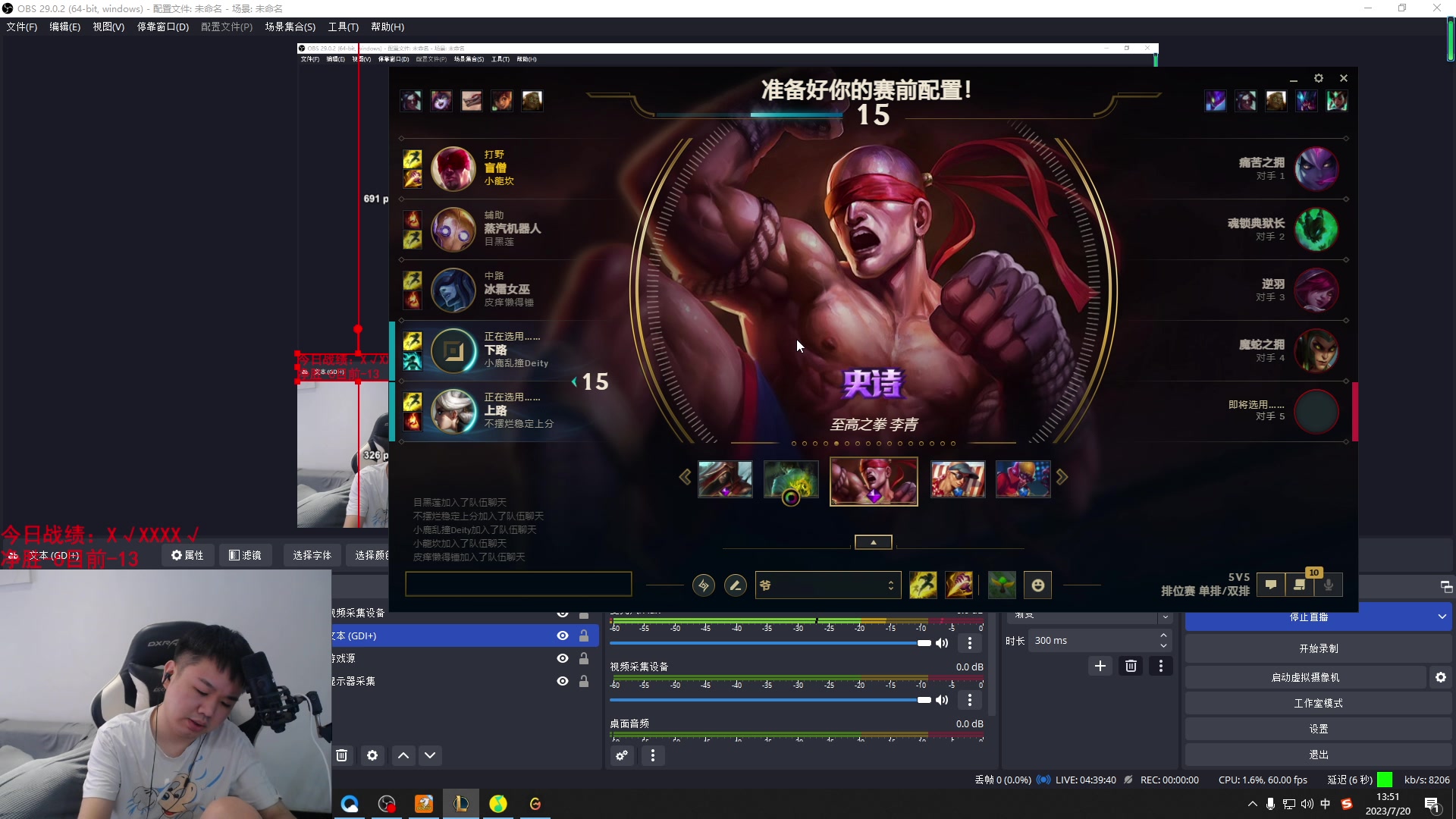Open the 场景集合(S) menu
Viewport: 1456px width, 819px height.
[290, 27]
